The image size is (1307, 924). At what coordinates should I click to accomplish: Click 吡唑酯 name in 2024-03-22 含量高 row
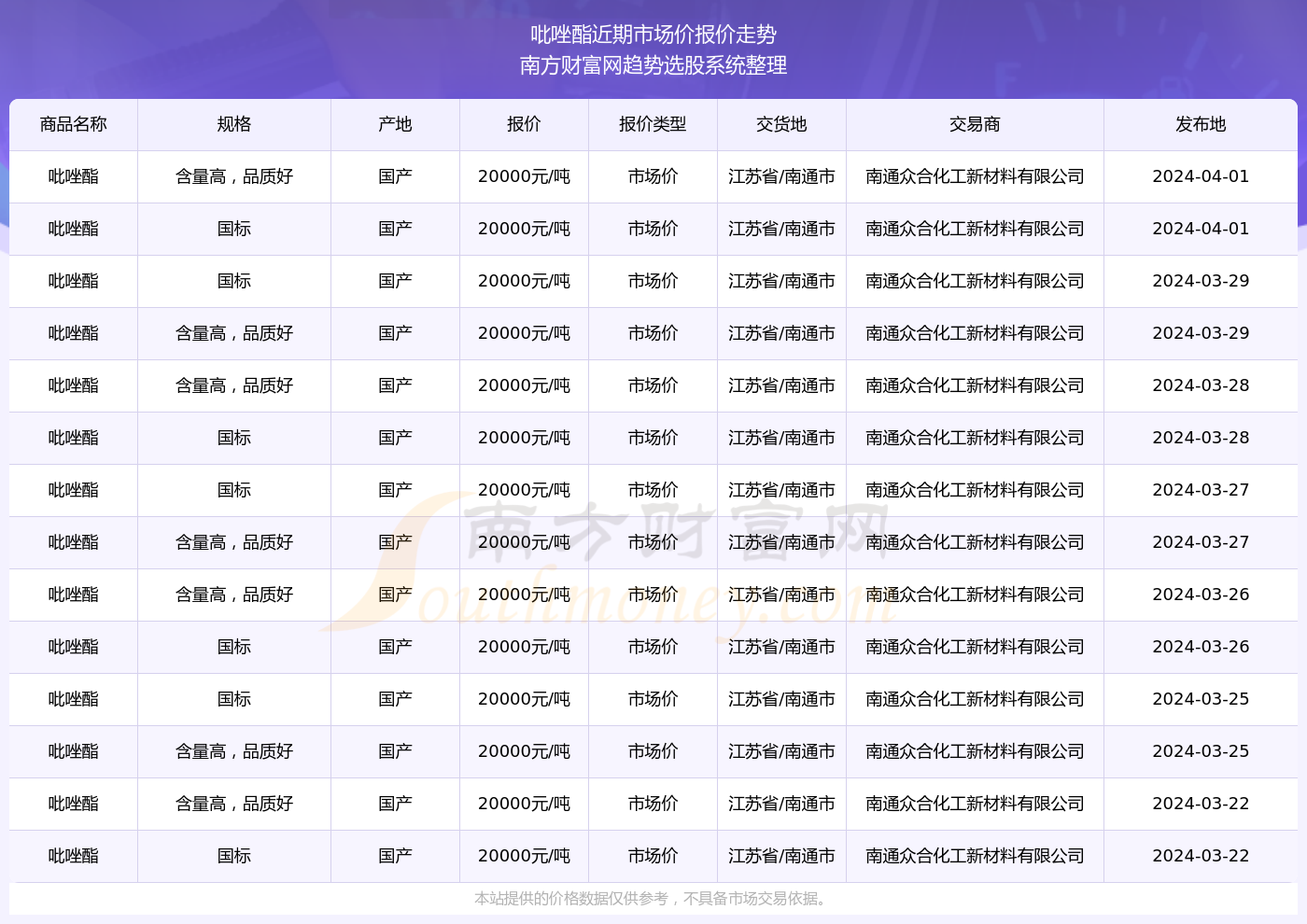click(74, 804)
